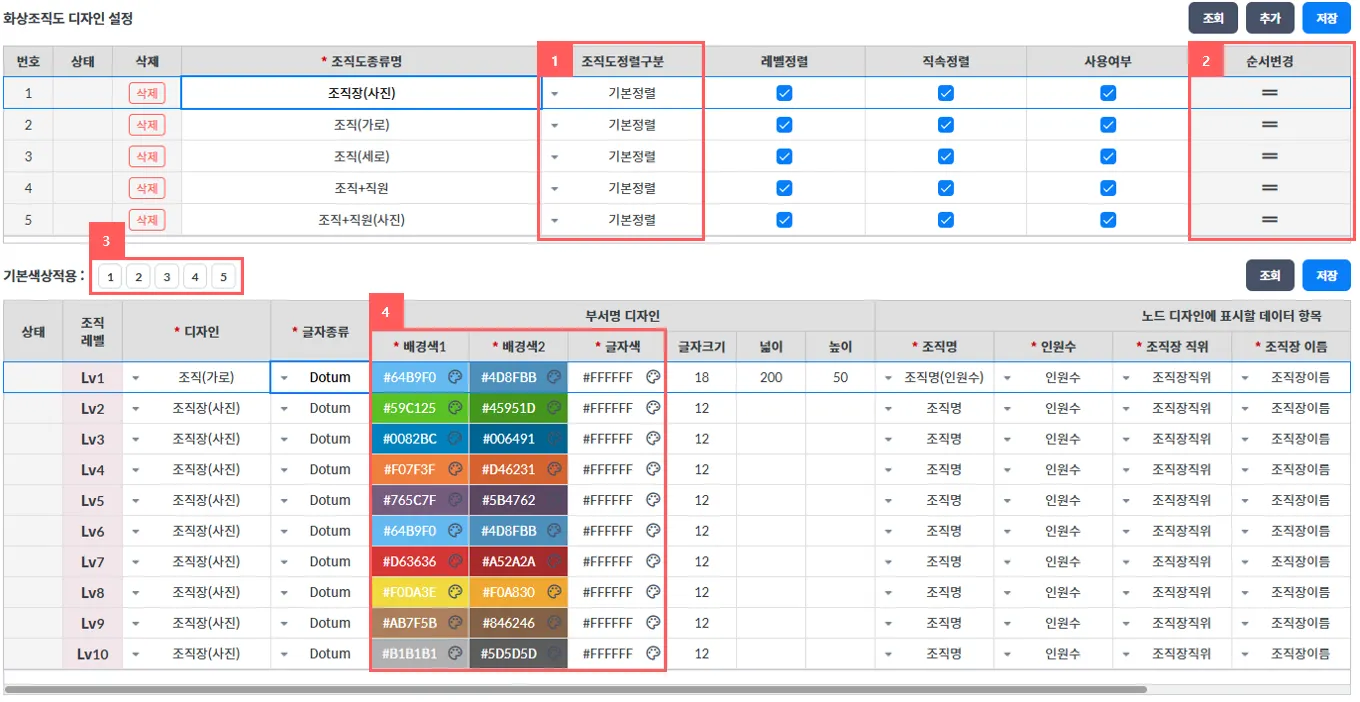Delete the 조직+직원(사진) row
Screen dimensions: 1360x702
coord(147,220)
